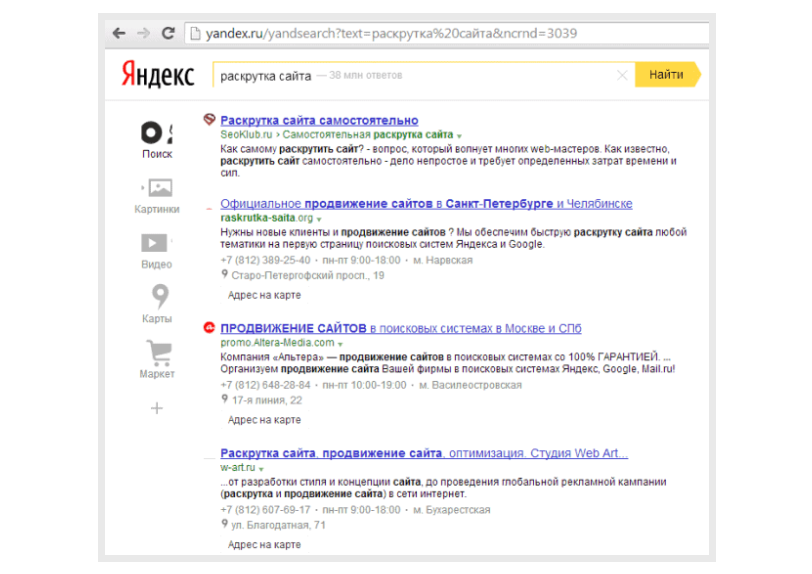Open Официальное продвижение сайтов в Санкт-Петербурге link
The height and width of the screenshot is (574, 812).
(426, 204)
